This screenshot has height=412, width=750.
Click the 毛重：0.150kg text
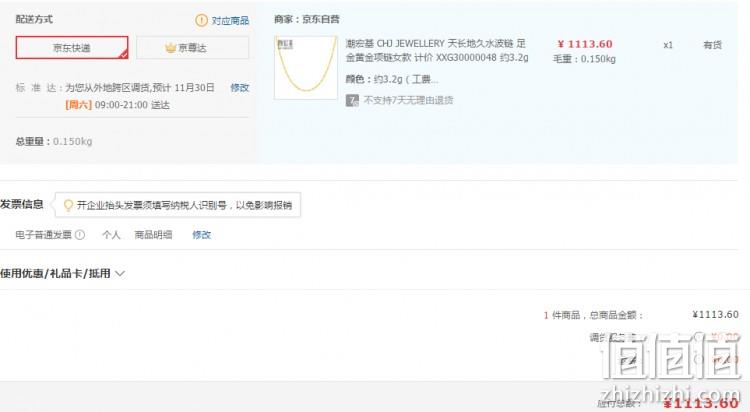coord(584,59)
